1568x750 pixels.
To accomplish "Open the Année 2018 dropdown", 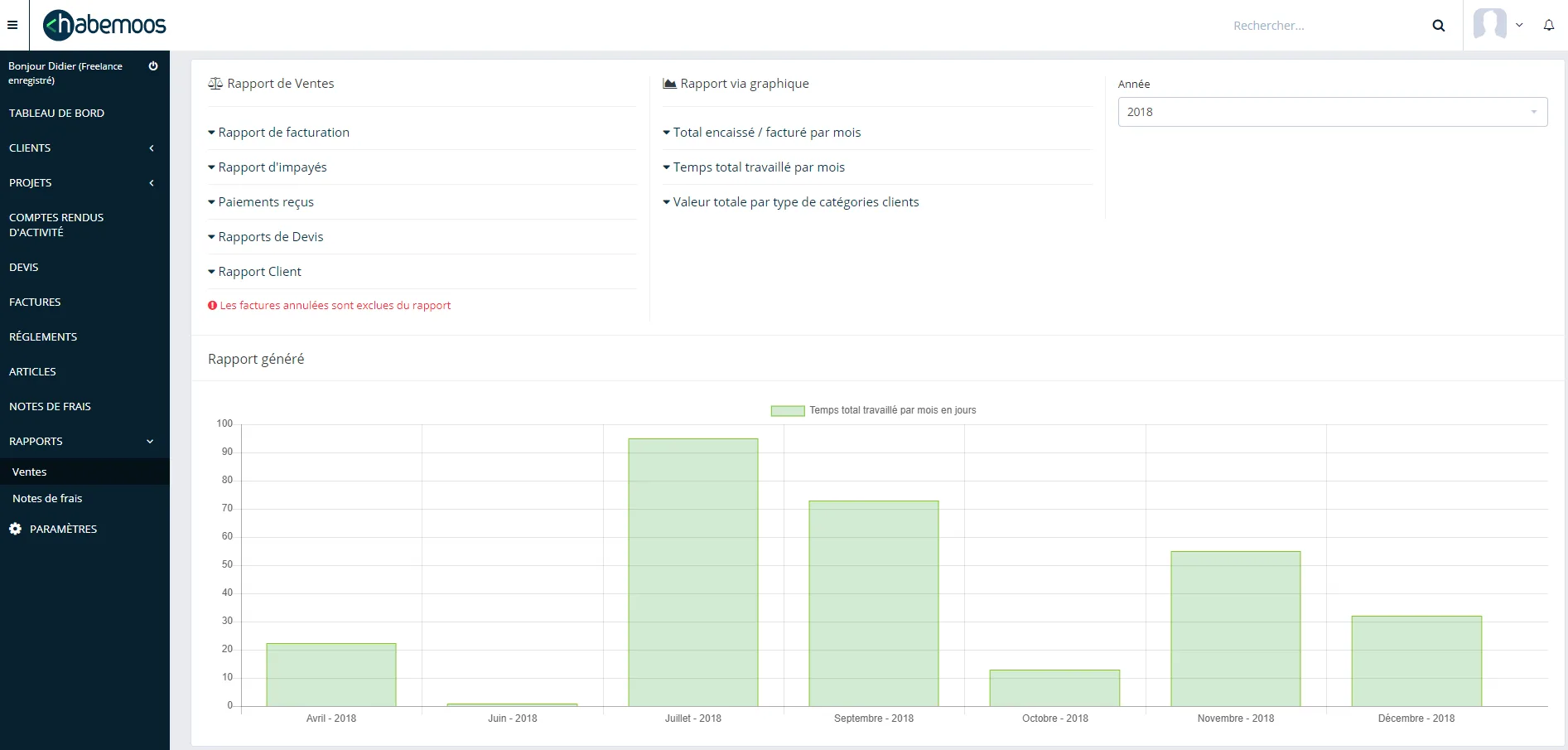I will click(1333, 112).
